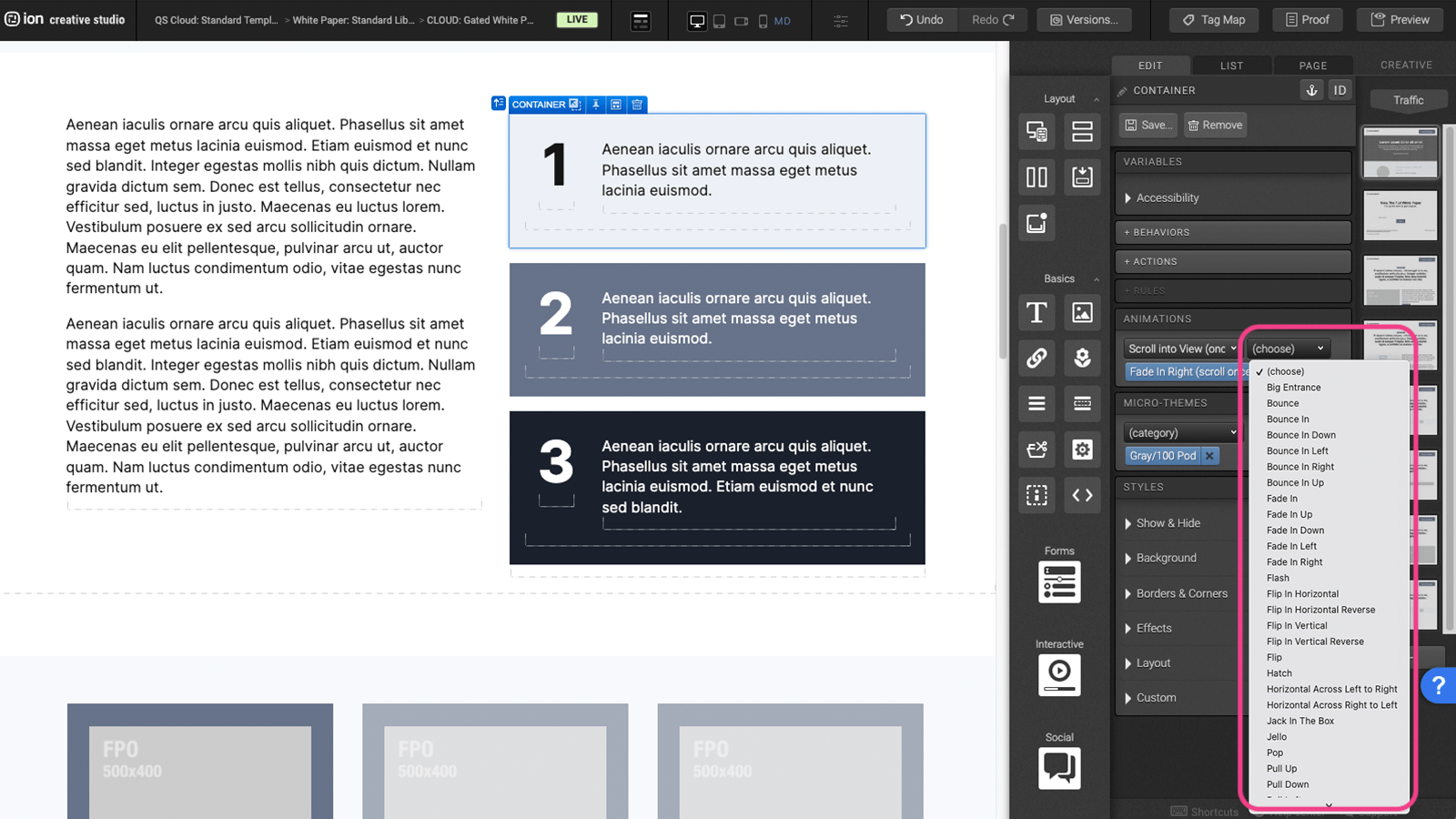Image resolution: width=1456 pixels, height=819 pixels.
Task: Expand the Accessibility section
Action: point(1167,197)
